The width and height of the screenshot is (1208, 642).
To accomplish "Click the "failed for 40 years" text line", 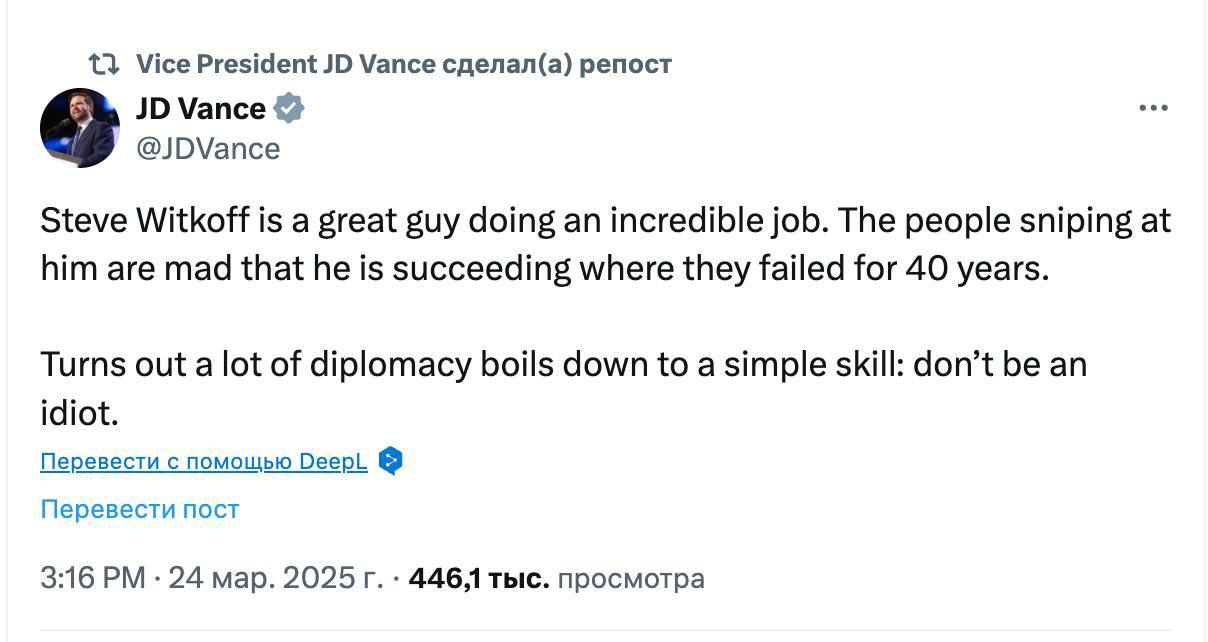I will (908, 269).
